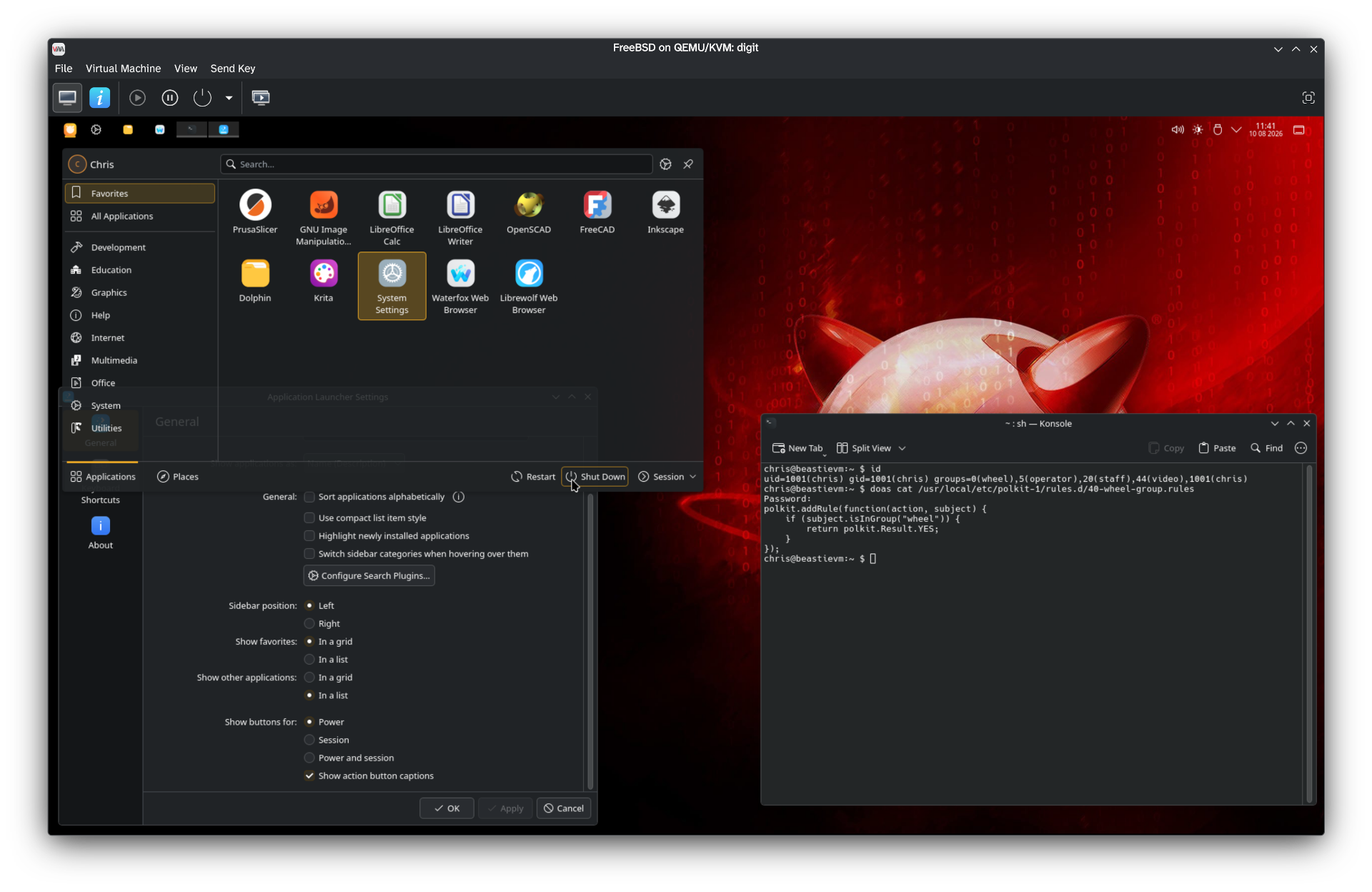Select All Applications in launcher sidebar
Viewport: 1372px width, 892px height.
(x=140, y=216)
